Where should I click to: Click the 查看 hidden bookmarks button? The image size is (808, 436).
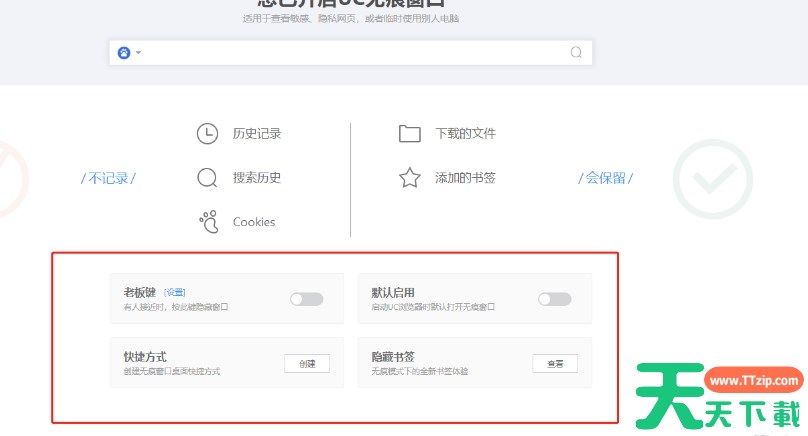tap(555, 363)
